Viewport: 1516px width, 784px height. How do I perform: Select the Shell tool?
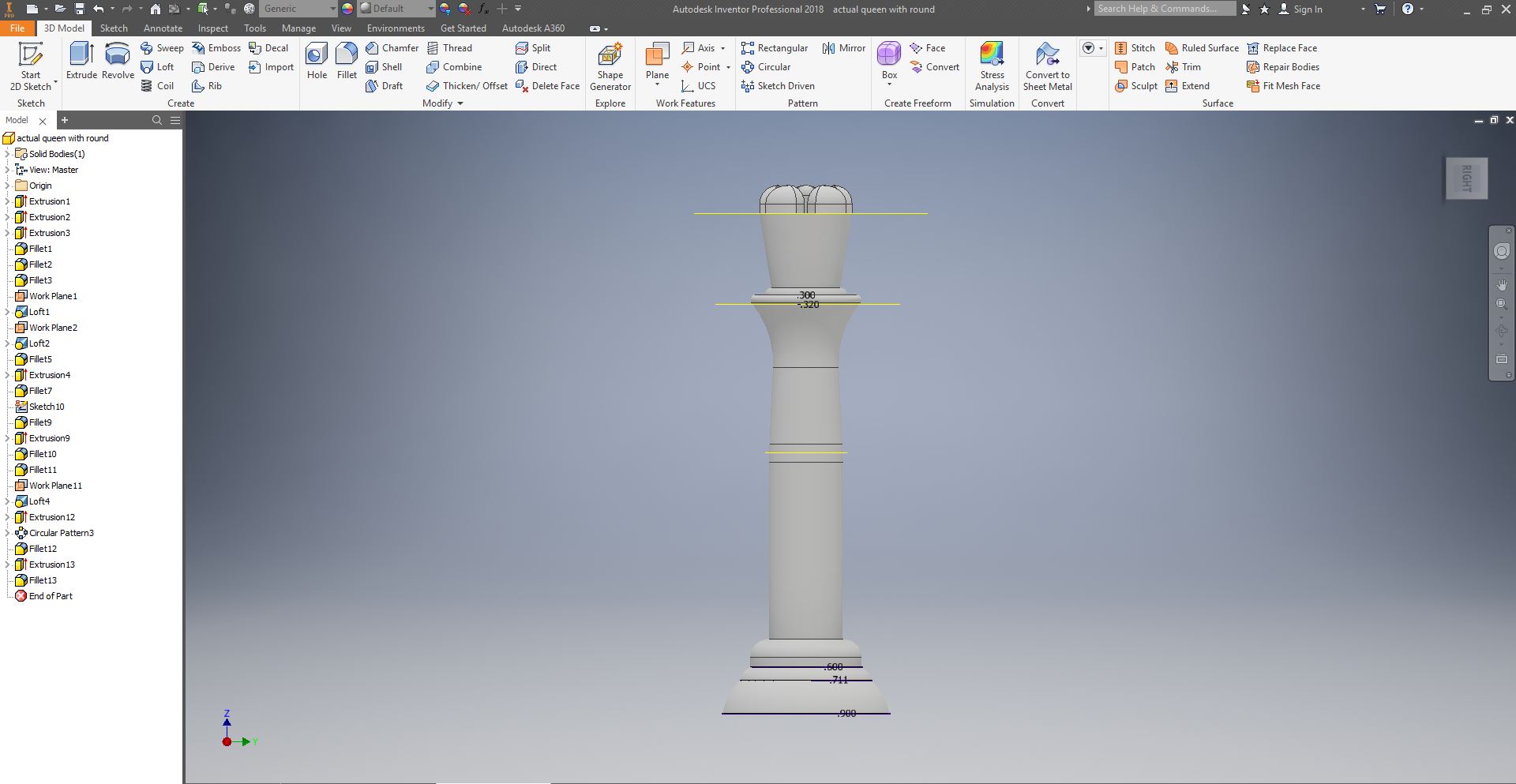(384, 67)
